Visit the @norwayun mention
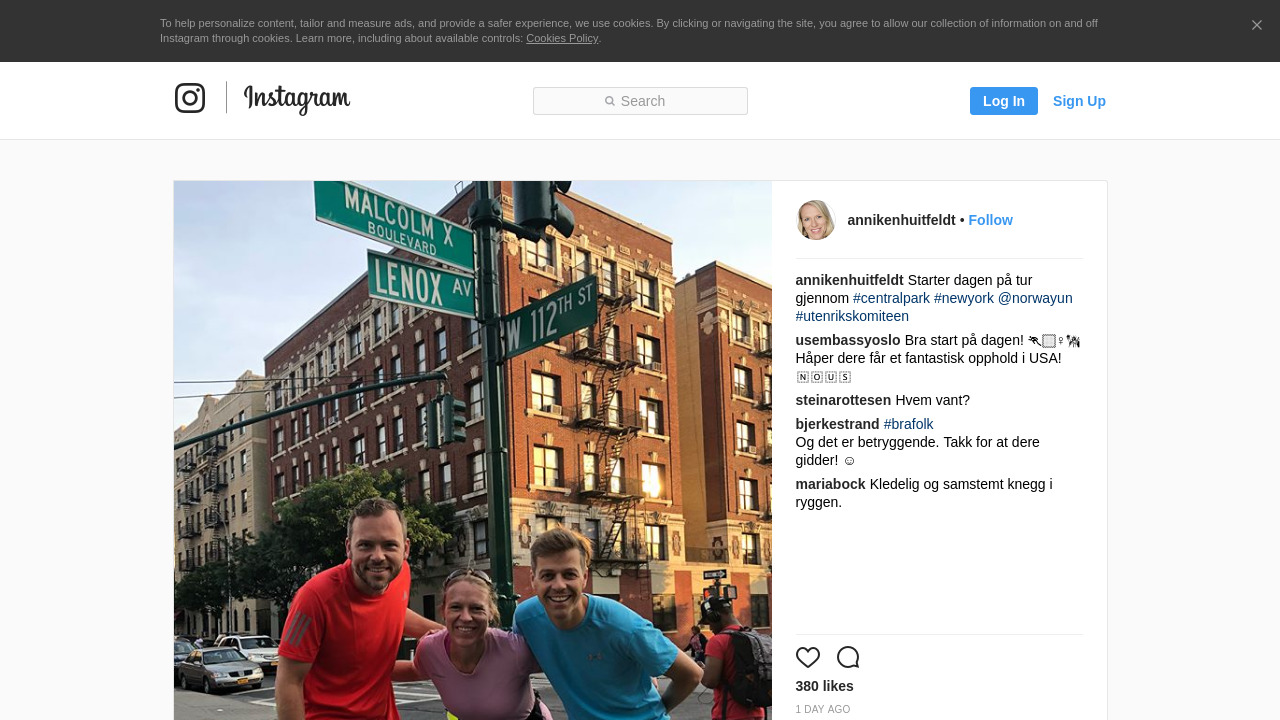Viewport: 1280px width, 720px height. pyautogui.click(x=1035, y=298)
